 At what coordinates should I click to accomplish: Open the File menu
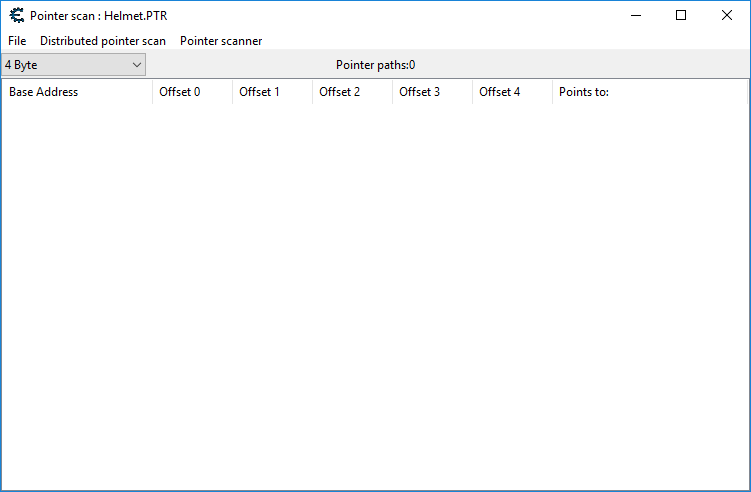(x=17, y=41)
